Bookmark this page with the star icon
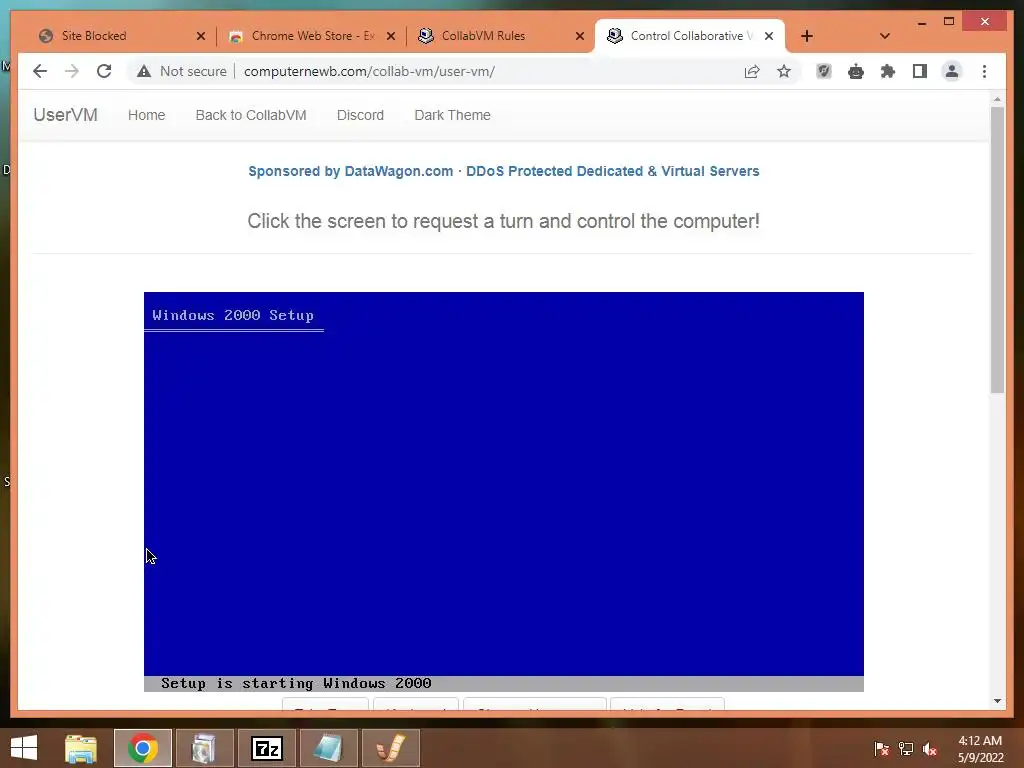 coord(784,71)
